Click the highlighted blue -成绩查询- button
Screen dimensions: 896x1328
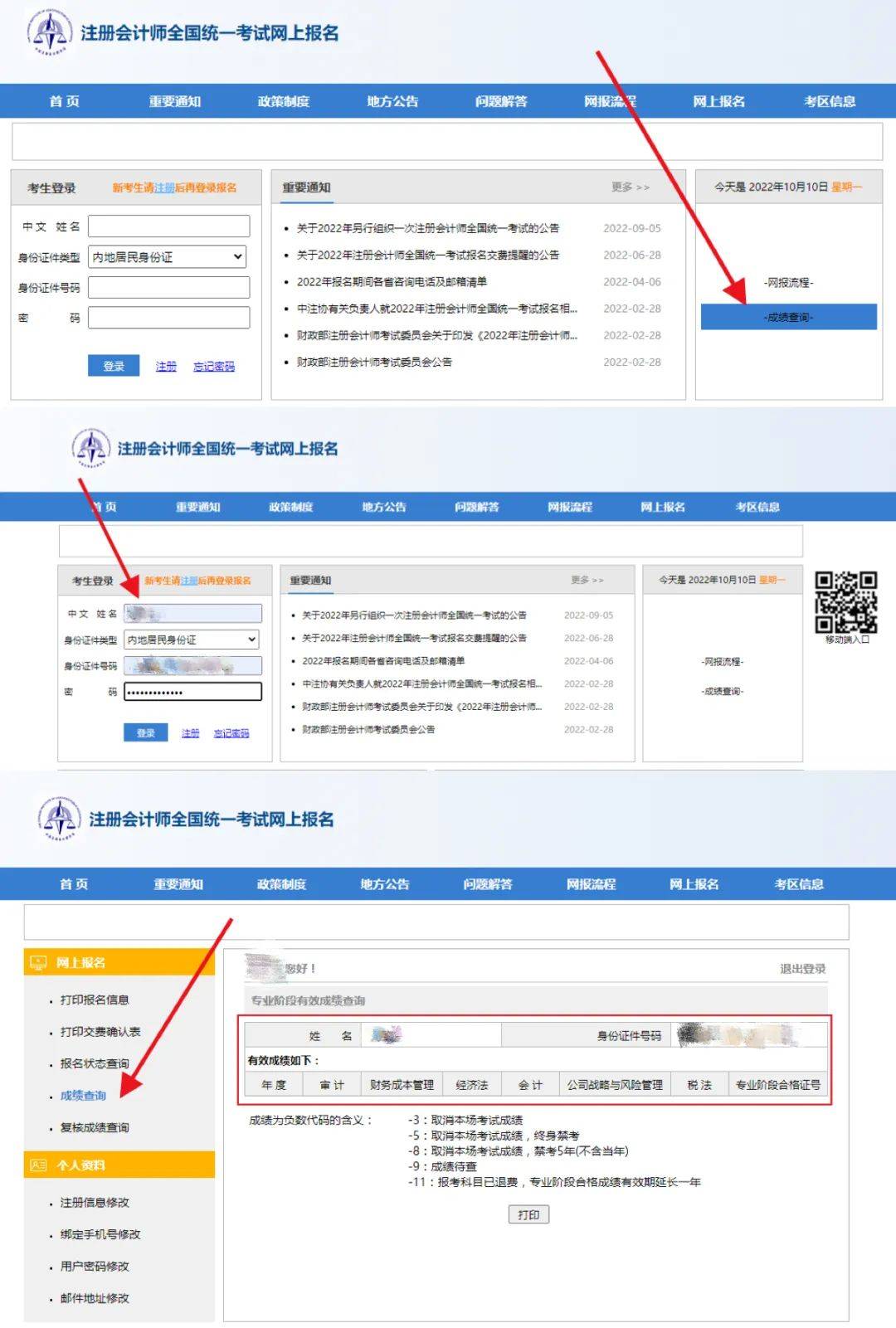(x=788, y=317)
